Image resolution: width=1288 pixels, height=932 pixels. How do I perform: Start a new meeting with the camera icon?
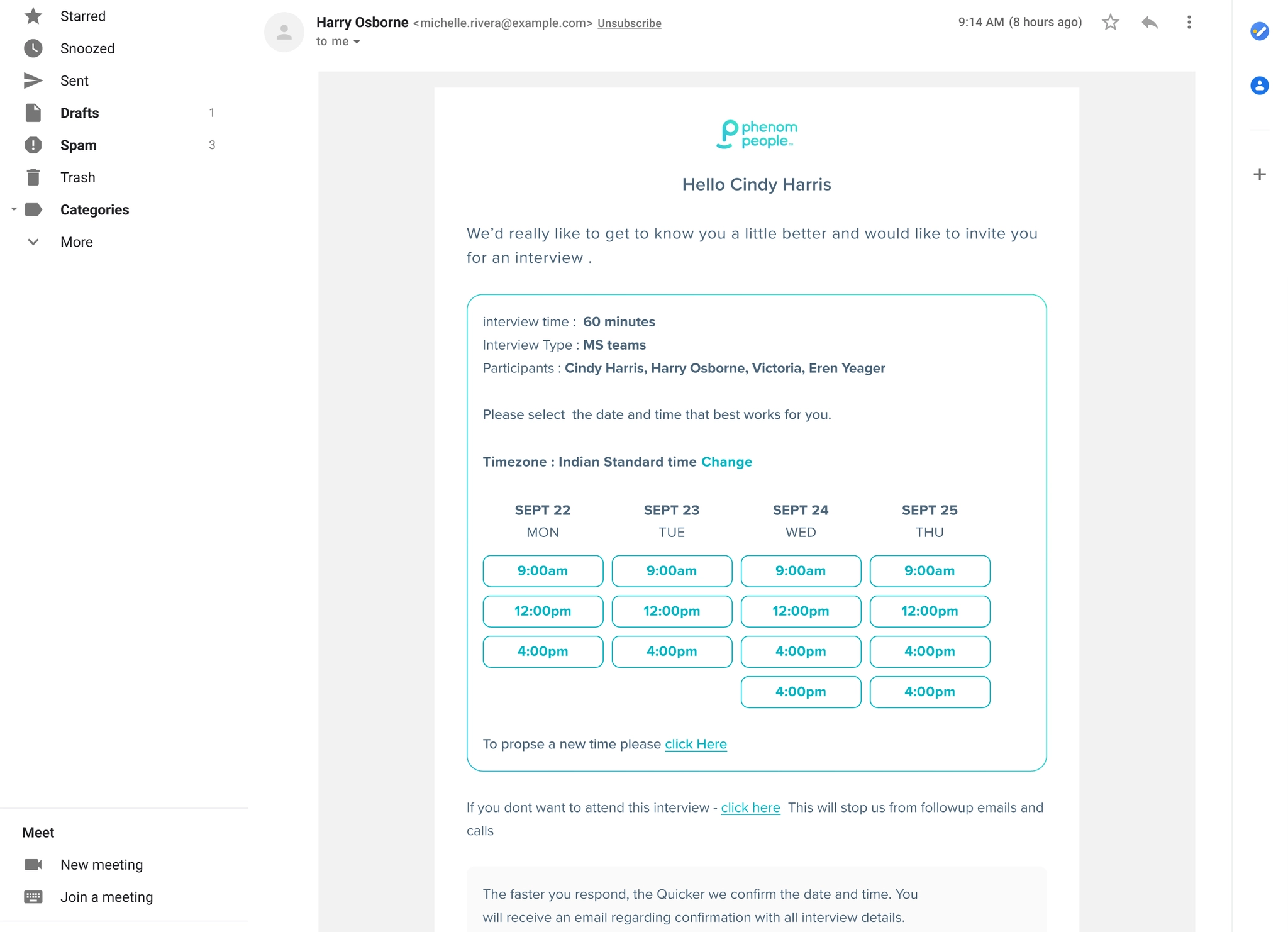click(x=33, y=865)
